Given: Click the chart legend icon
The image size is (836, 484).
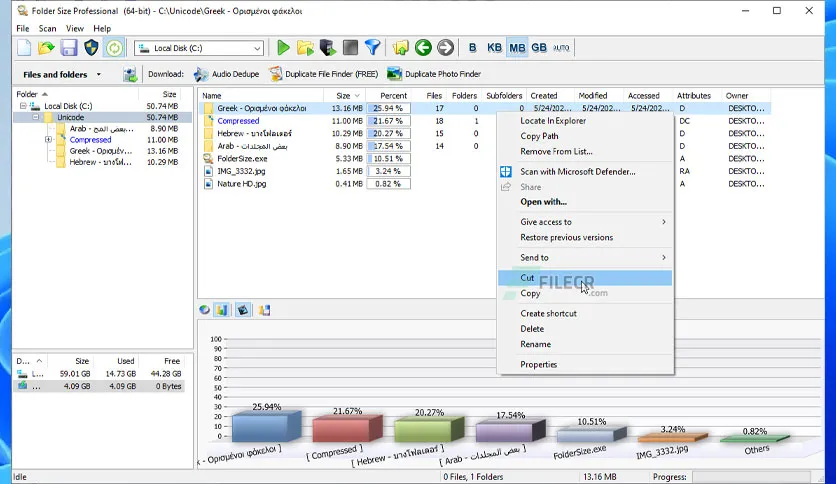Looking at the screenshot, I should pyautogui.click(x=264, y=310).
